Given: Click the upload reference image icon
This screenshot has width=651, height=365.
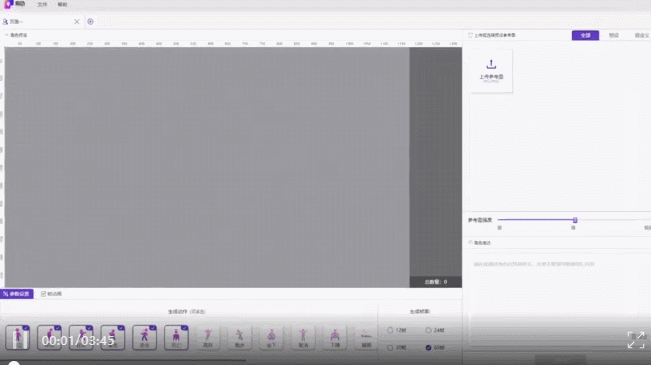Looking at the screenshot, I should point(491,64).
